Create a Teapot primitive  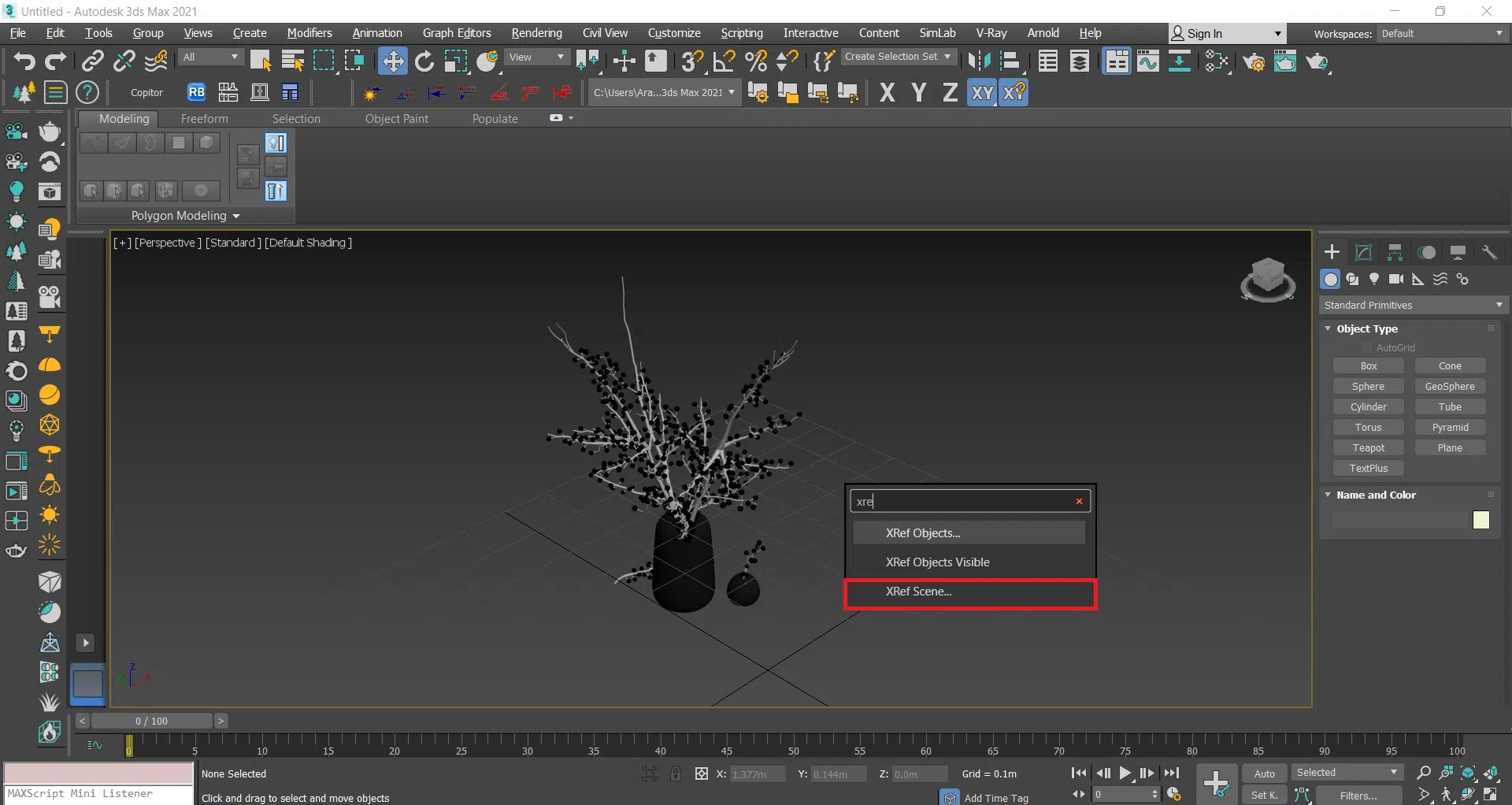1368,448
